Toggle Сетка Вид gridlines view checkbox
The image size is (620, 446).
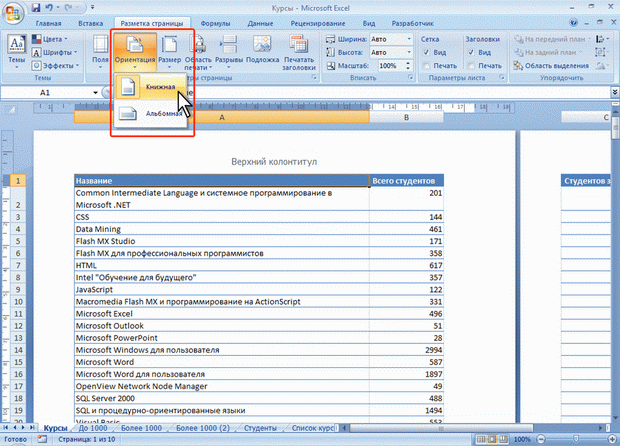click(x=426, y=52)
